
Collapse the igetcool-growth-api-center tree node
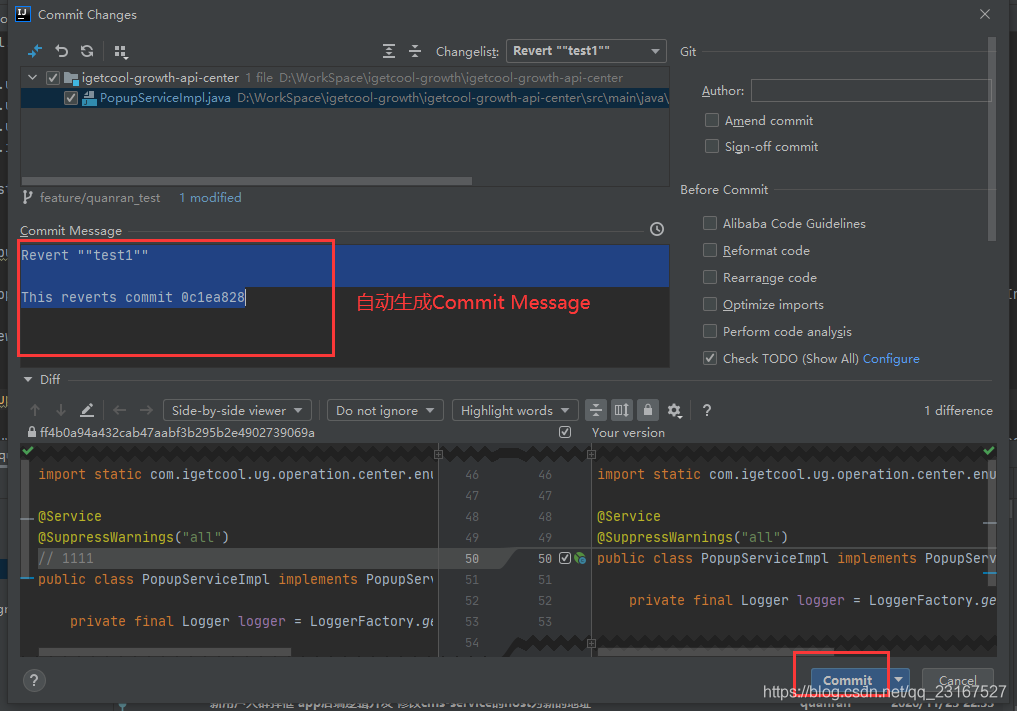coord(33,77)
